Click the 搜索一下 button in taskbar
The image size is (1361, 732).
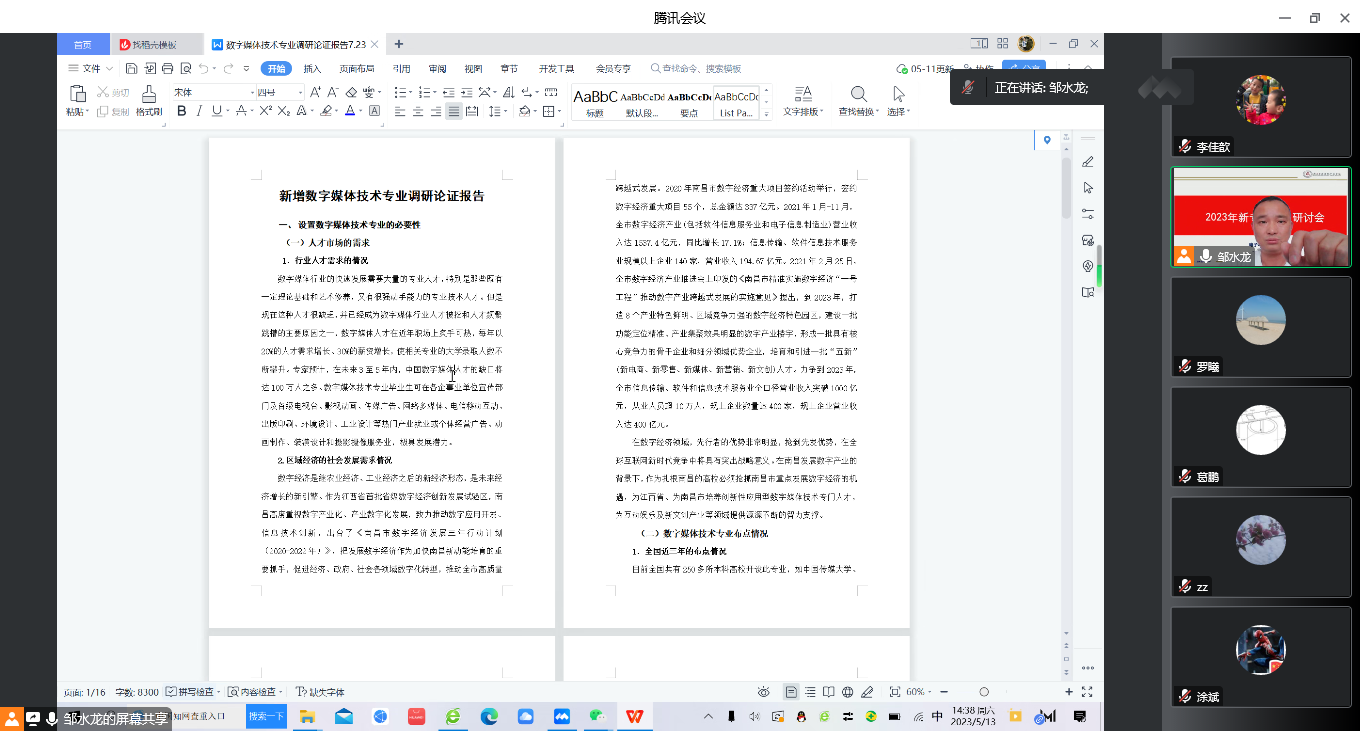click(x=266, y=716)
